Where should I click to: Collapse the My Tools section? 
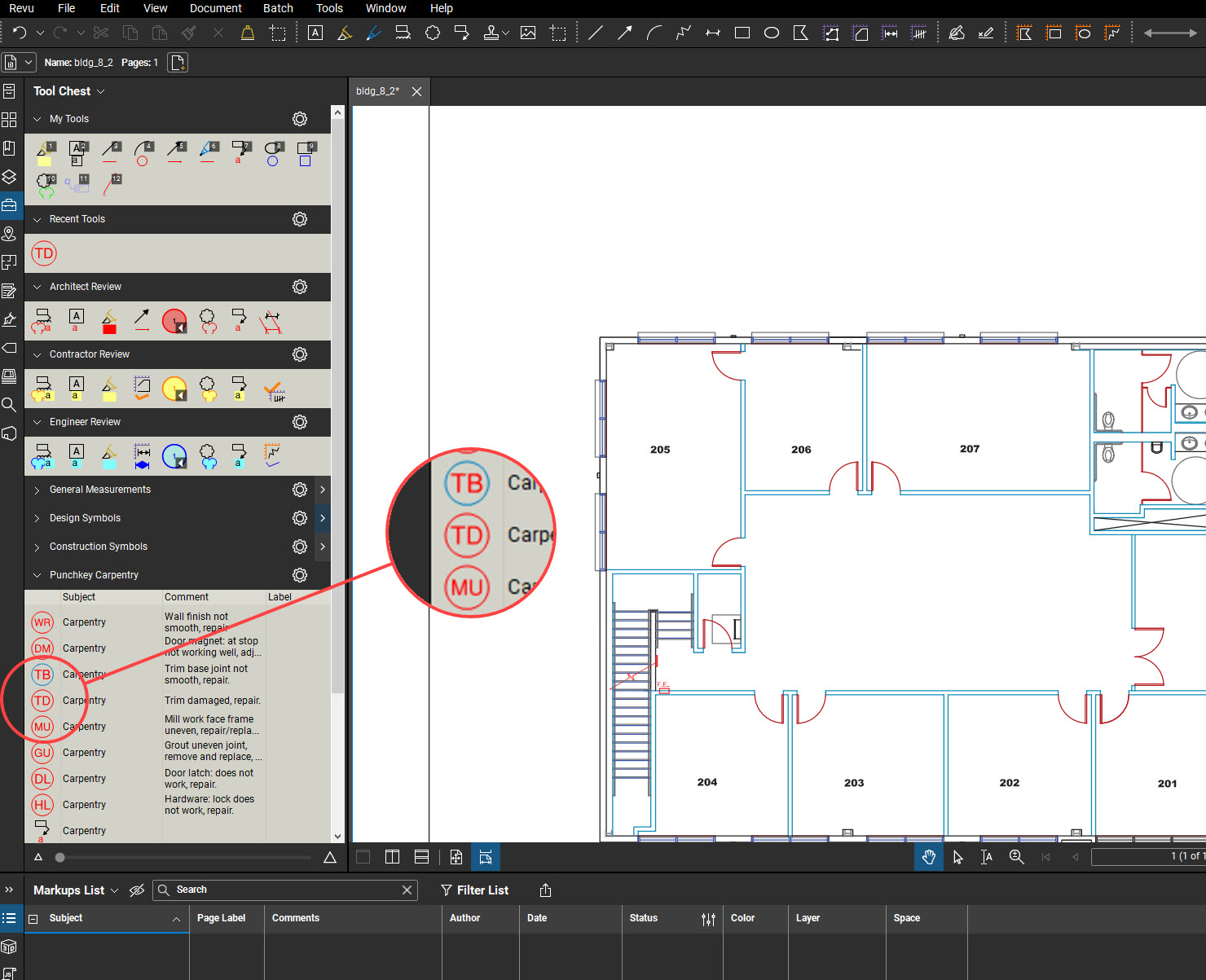pos(37,119)
